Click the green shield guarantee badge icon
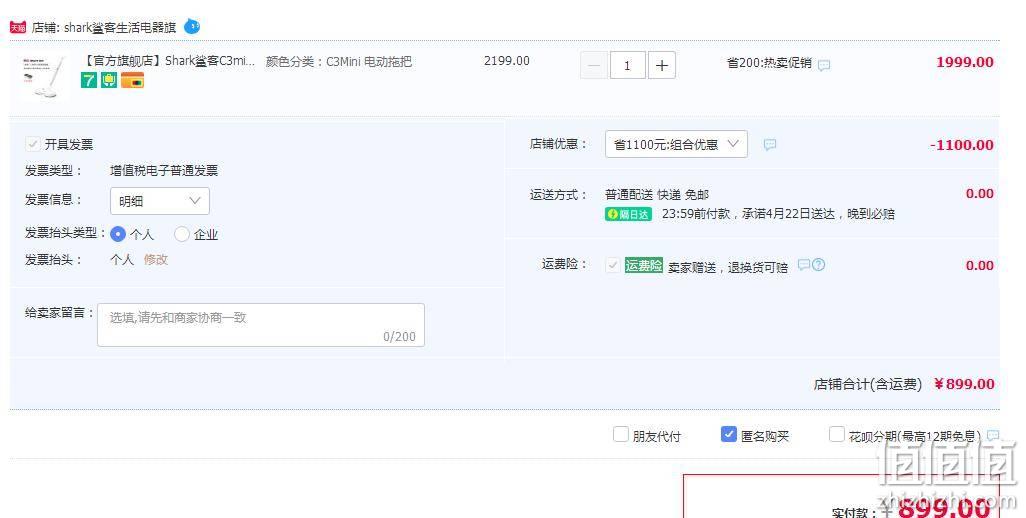Screen dimensions: 1026x518 [x=109, y=80]
